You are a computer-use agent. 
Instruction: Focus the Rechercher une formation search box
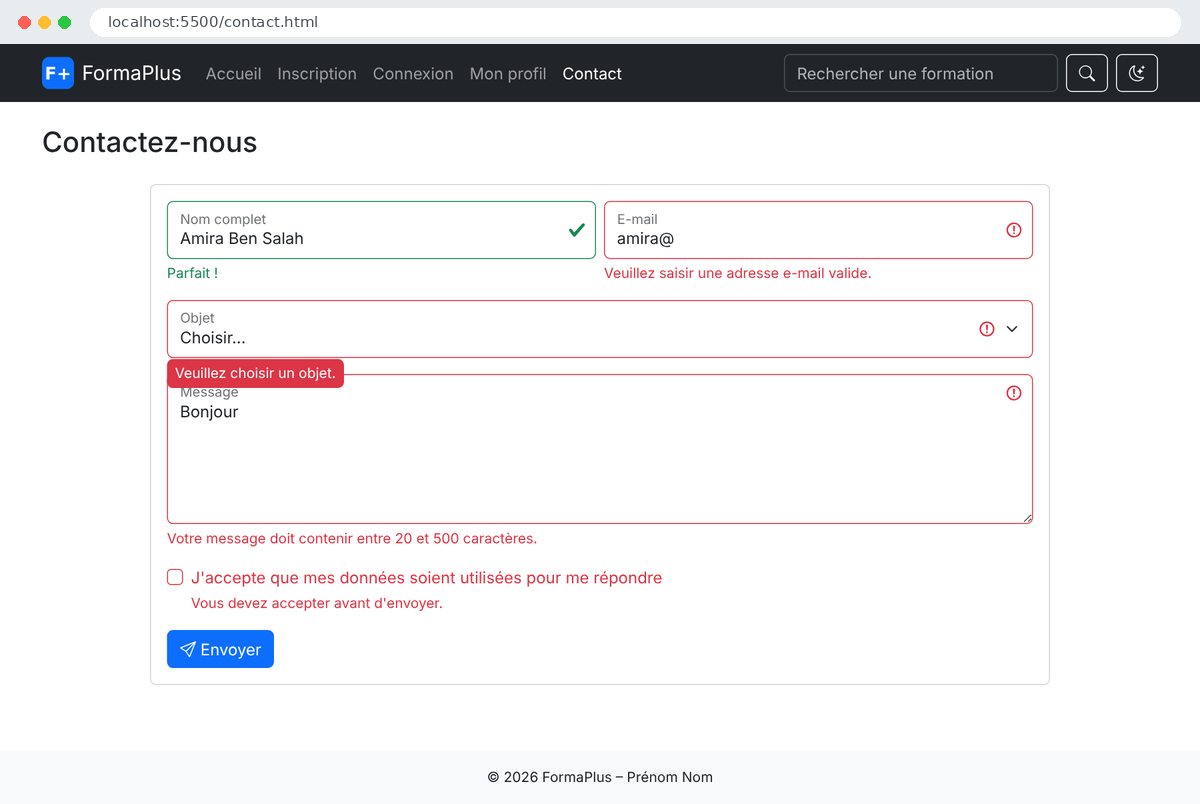tap(921, 73)
